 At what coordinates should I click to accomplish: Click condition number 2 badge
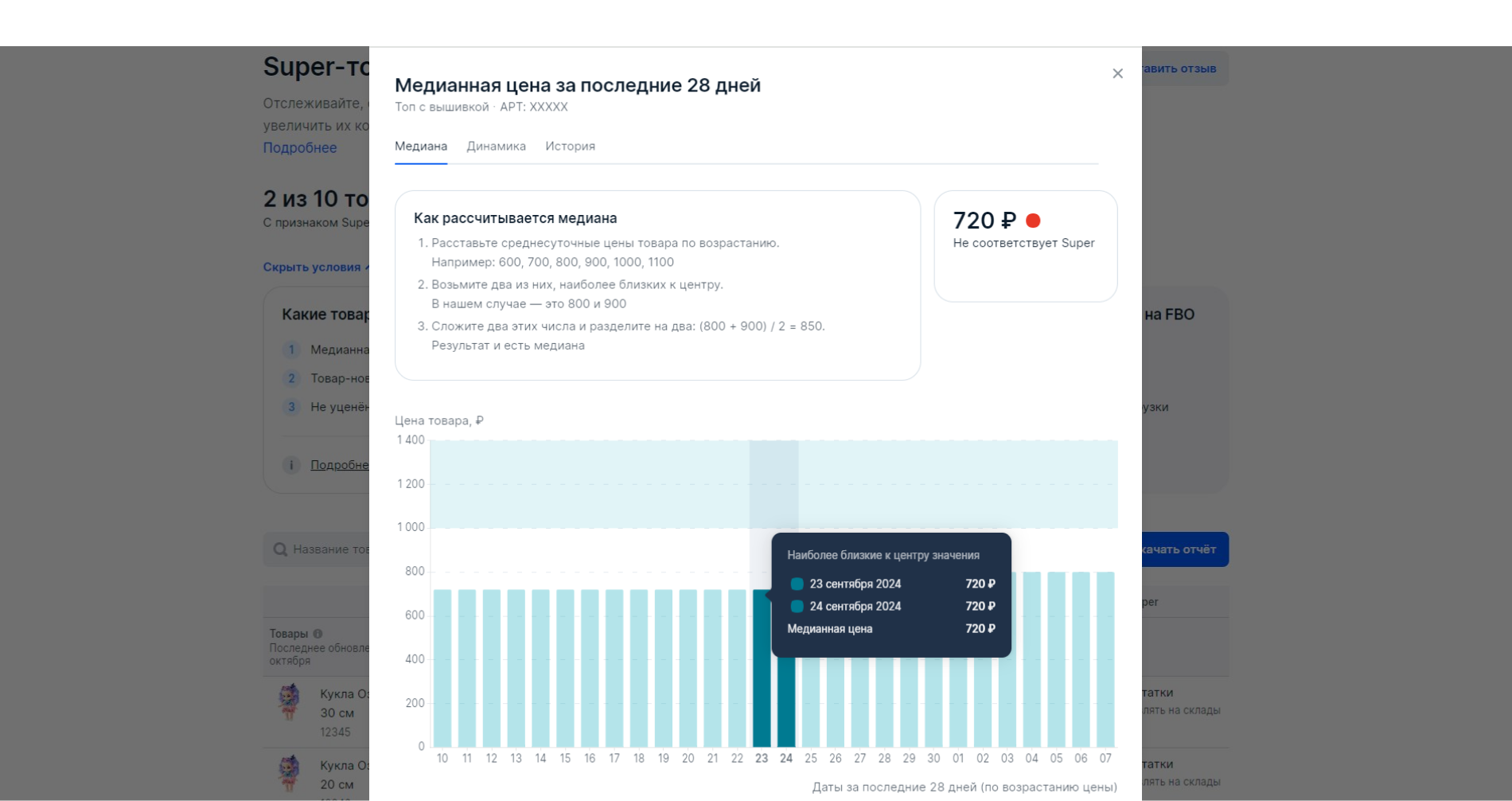[291, 378]
